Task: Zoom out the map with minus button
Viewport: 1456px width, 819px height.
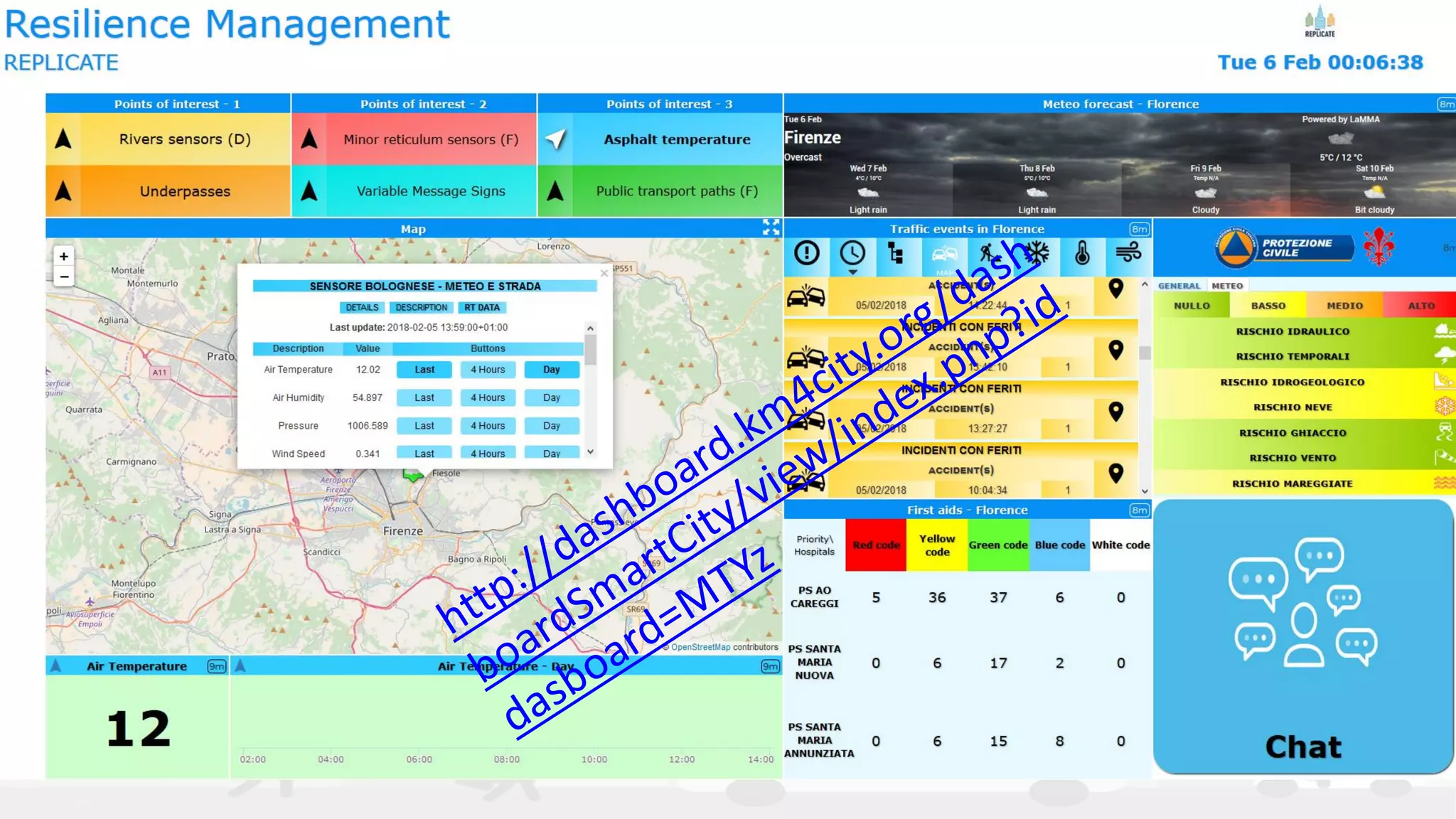Action: coord(64,277)
